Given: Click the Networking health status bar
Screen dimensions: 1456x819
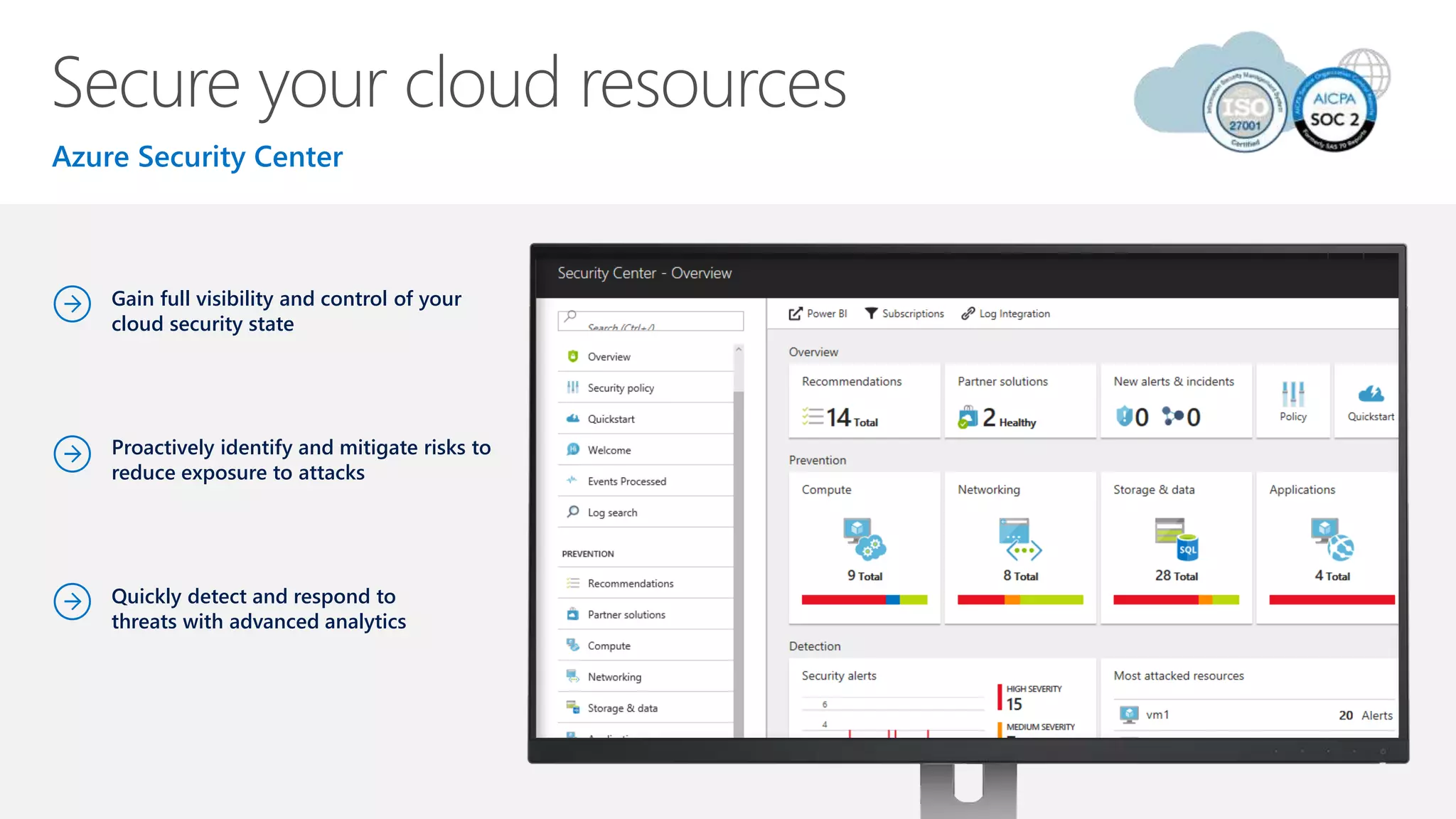Looking at the screenshot, I should [1020, 600].
